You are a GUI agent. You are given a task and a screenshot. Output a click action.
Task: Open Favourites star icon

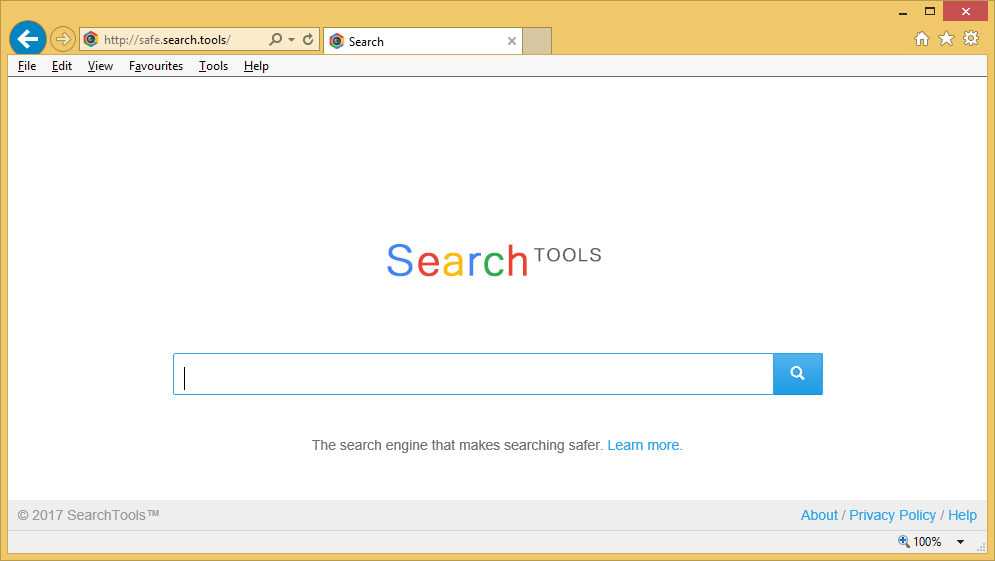pos(946,39)
